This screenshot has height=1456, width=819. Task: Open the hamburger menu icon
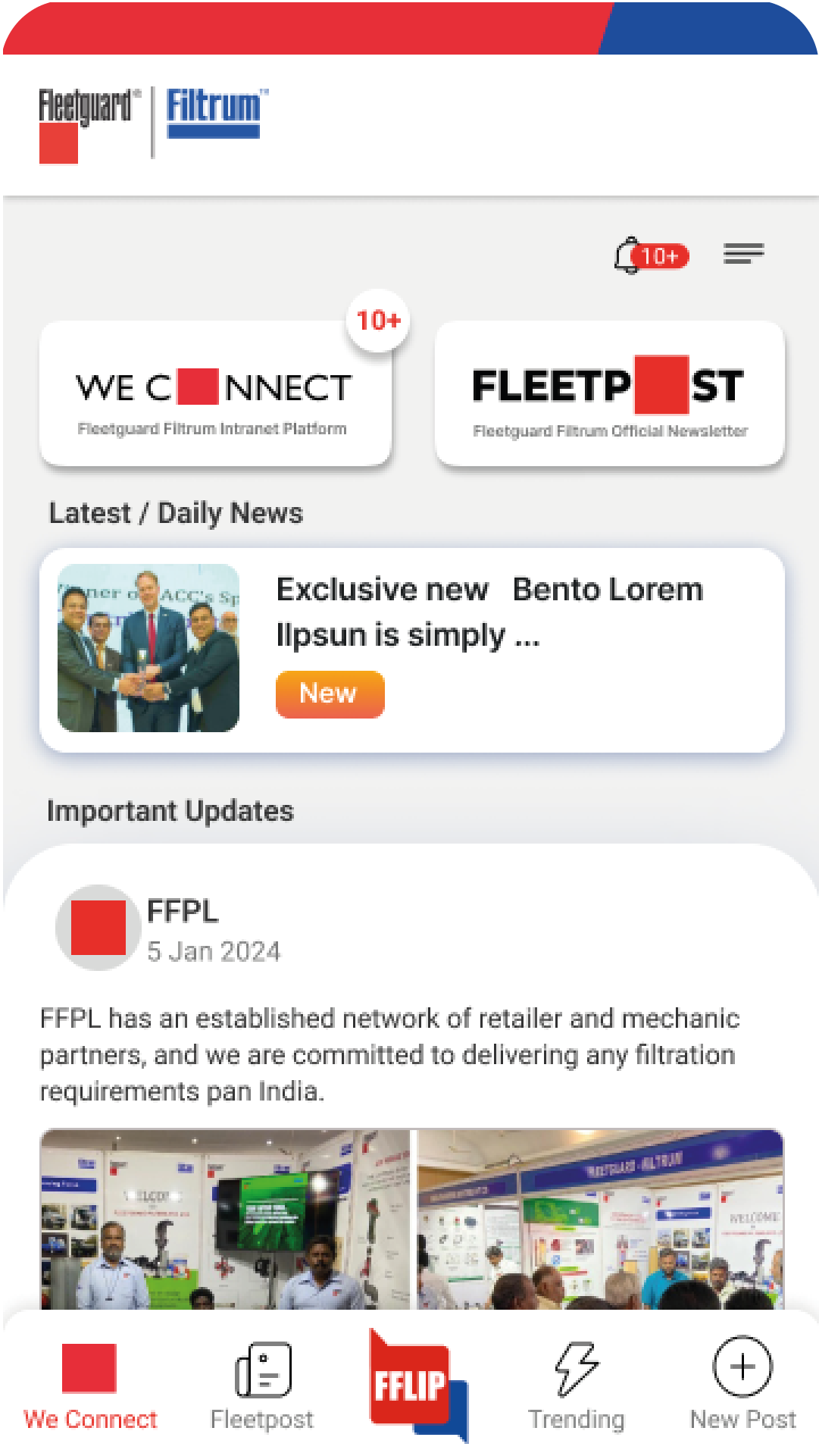click(743, 253)
